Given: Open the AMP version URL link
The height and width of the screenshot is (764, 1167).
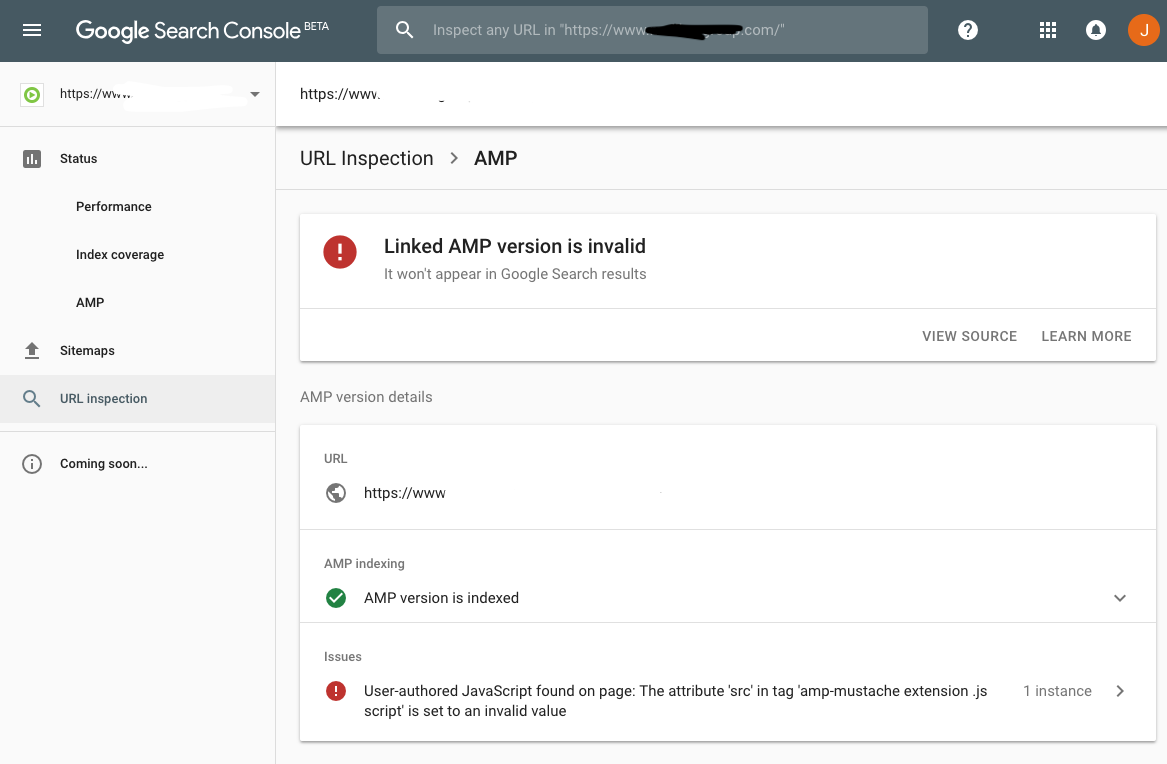Looking at the screenshot, I should (404, 493).
